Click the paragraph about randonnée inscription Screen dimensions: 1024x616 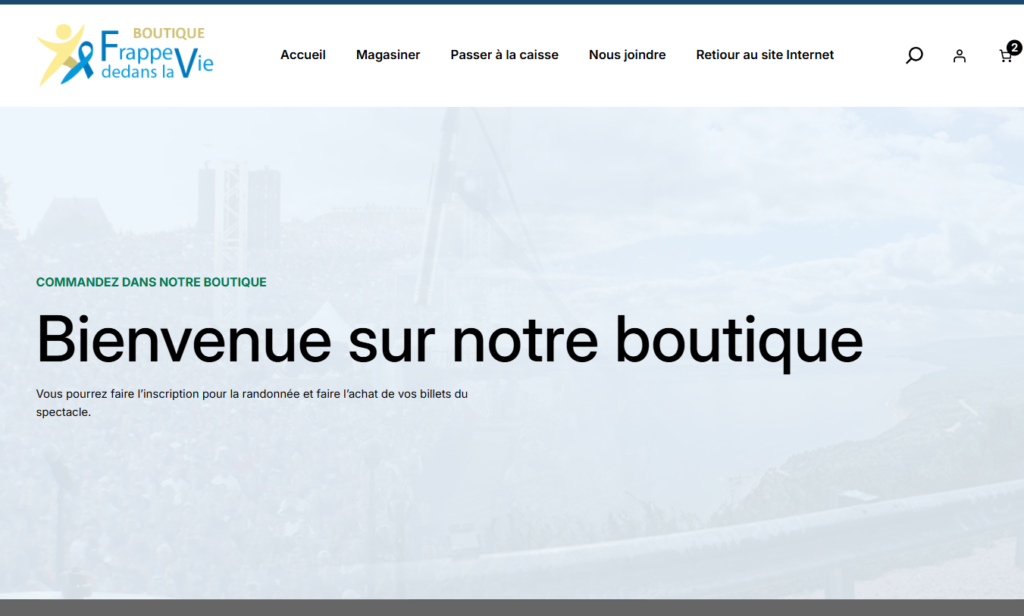coord(251,402)
